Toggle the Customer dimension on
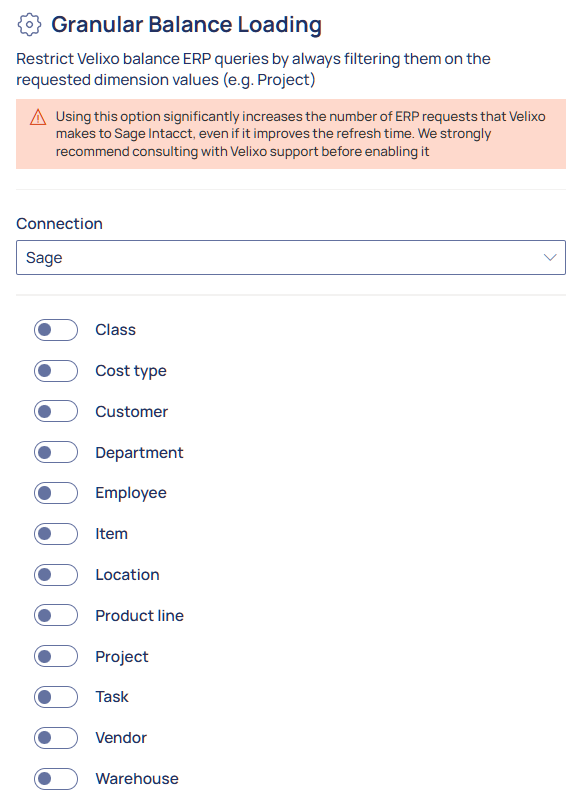582x808 pixels. (x=56, y=411)
